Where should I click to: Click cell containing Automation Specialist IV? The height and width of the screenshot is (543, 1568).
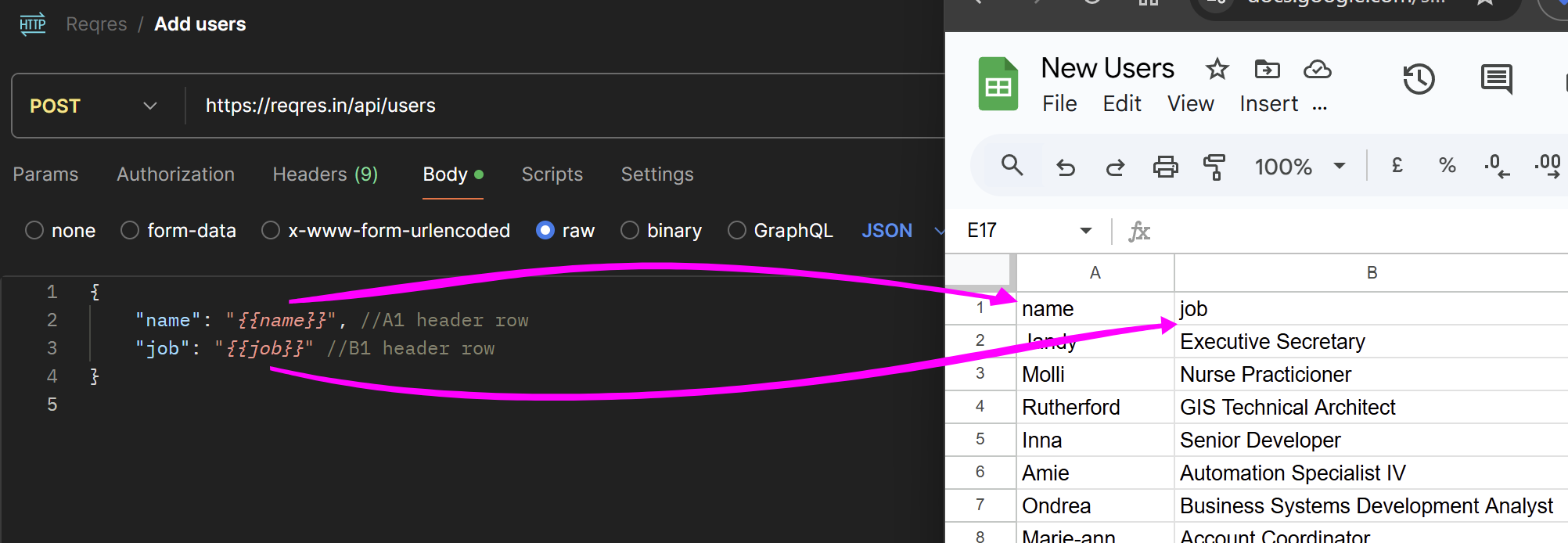tap(1372, 473)
